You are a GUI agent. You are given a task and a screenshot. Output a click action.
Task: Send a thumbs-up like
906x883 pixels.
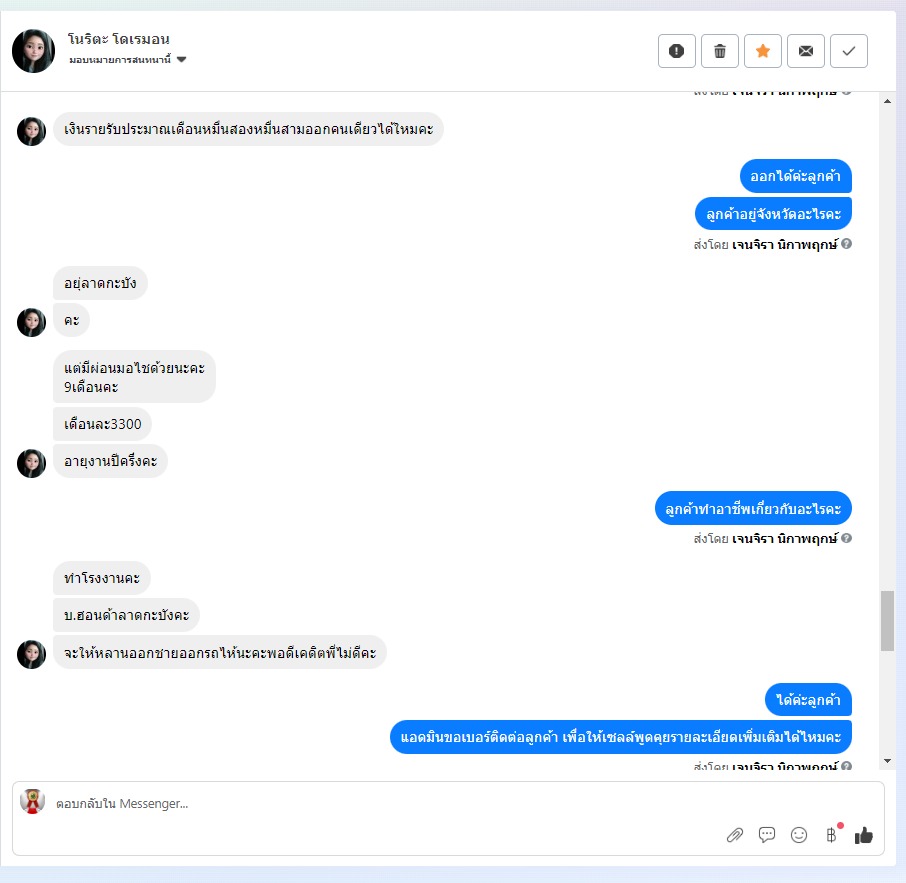pos(864,835)
